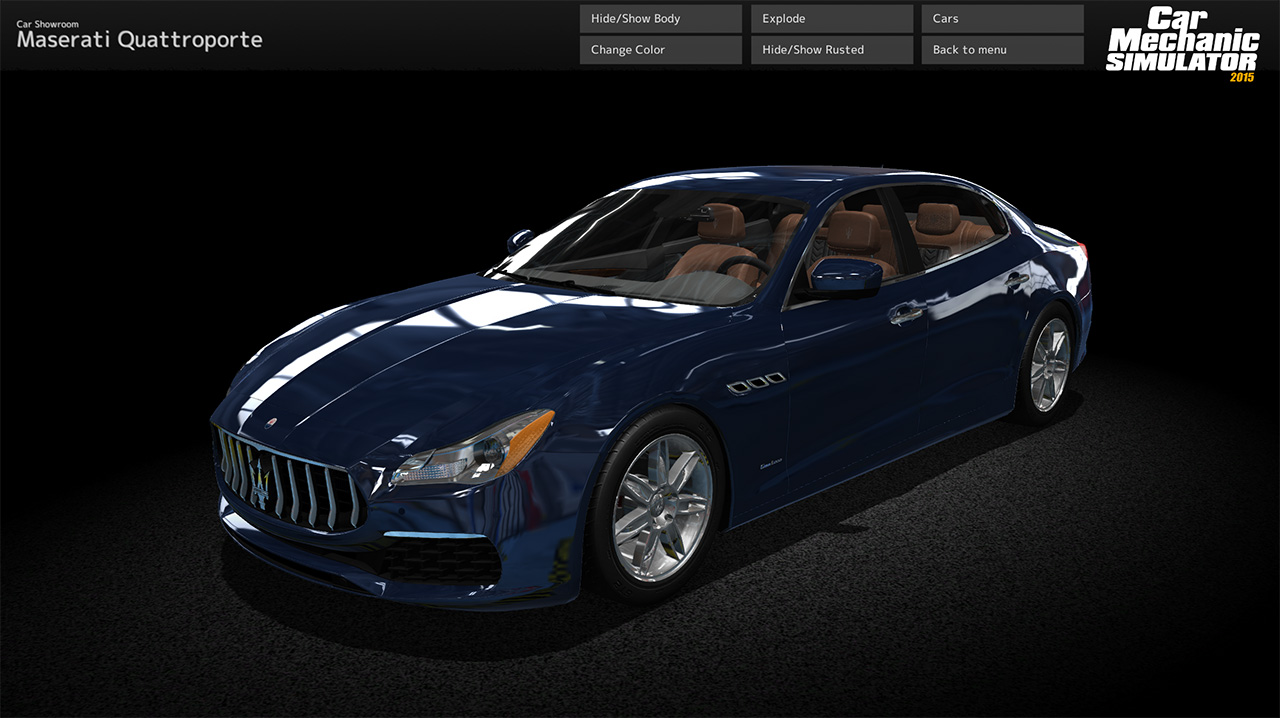Expand the car showroom vehicle options via Cars
1280x718 pixels.
point(1002,18)
